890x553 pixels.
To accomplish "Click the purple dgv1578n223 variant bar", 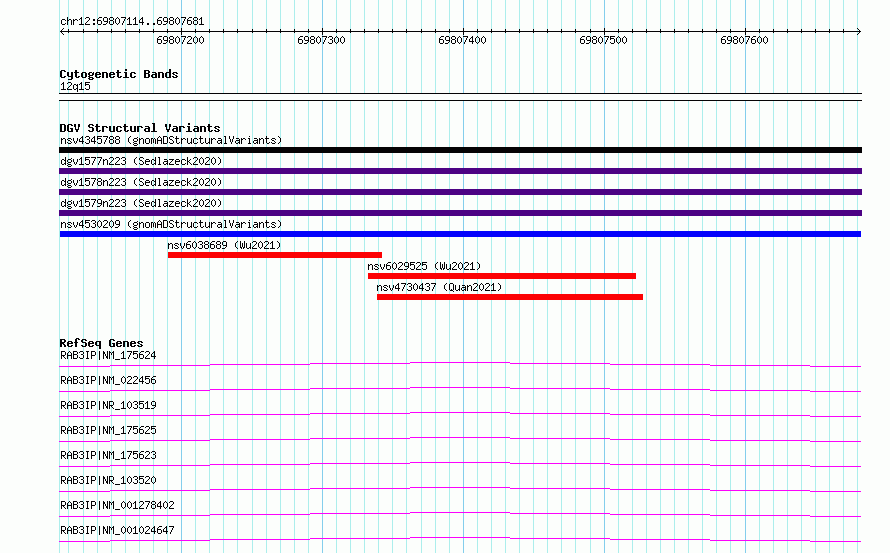I will pos(460,192).
